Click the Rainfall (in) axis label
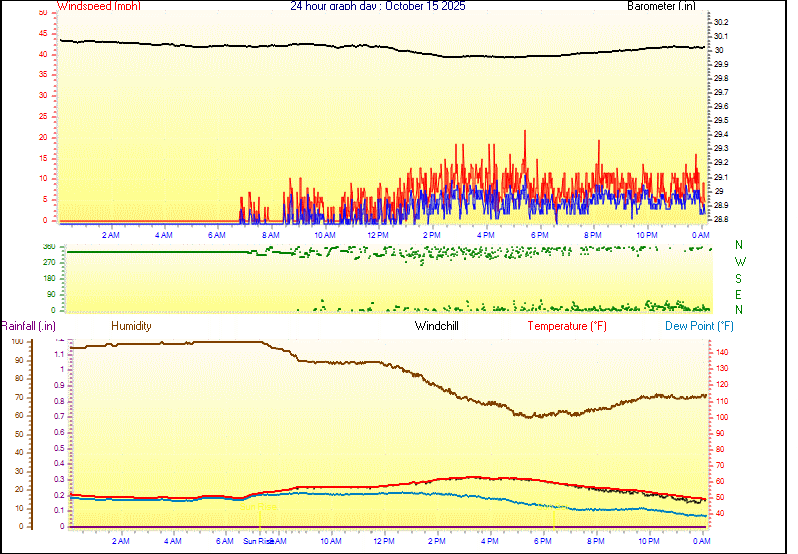This screenshot has width=798, height=554. click(x=28, y=326)
